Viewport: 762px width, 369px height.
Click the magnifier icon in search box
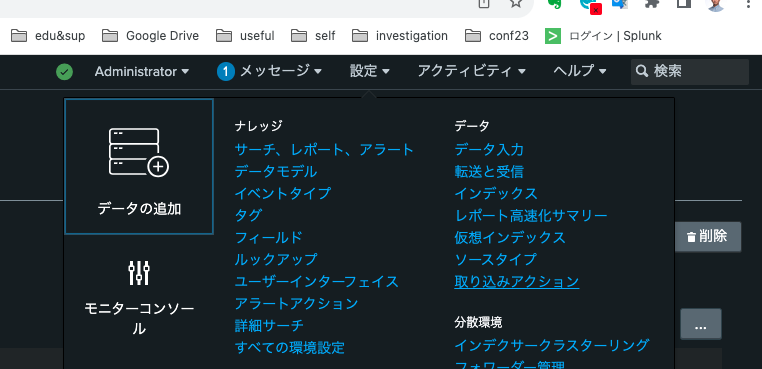[642, 72]
